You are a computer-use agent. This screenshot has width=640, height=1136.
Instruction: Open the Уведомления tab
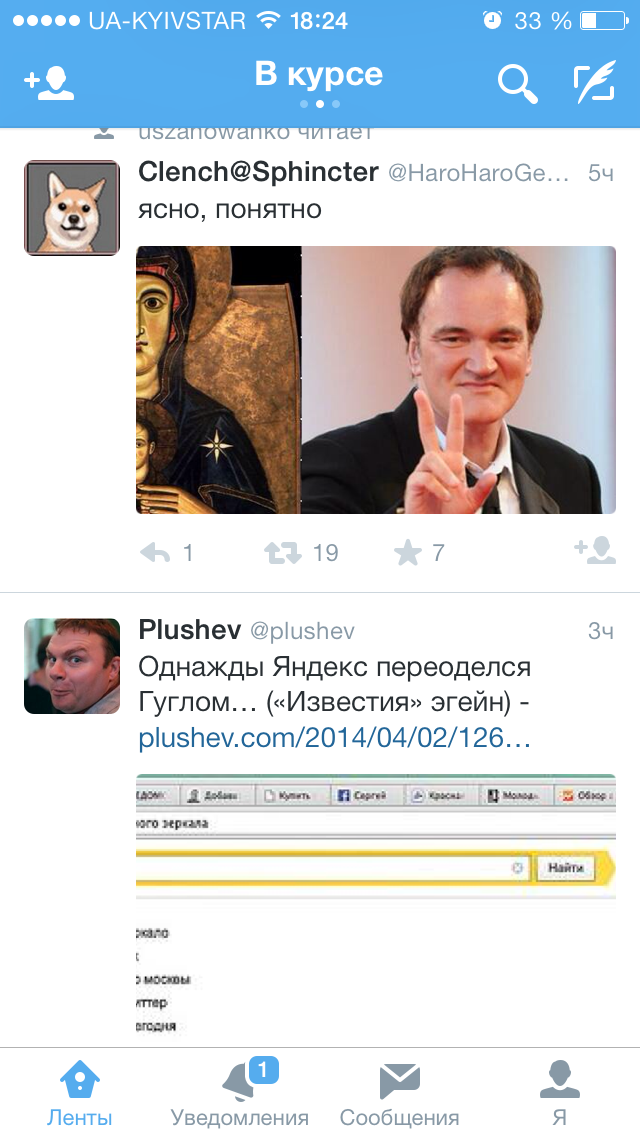point(240,1092)
